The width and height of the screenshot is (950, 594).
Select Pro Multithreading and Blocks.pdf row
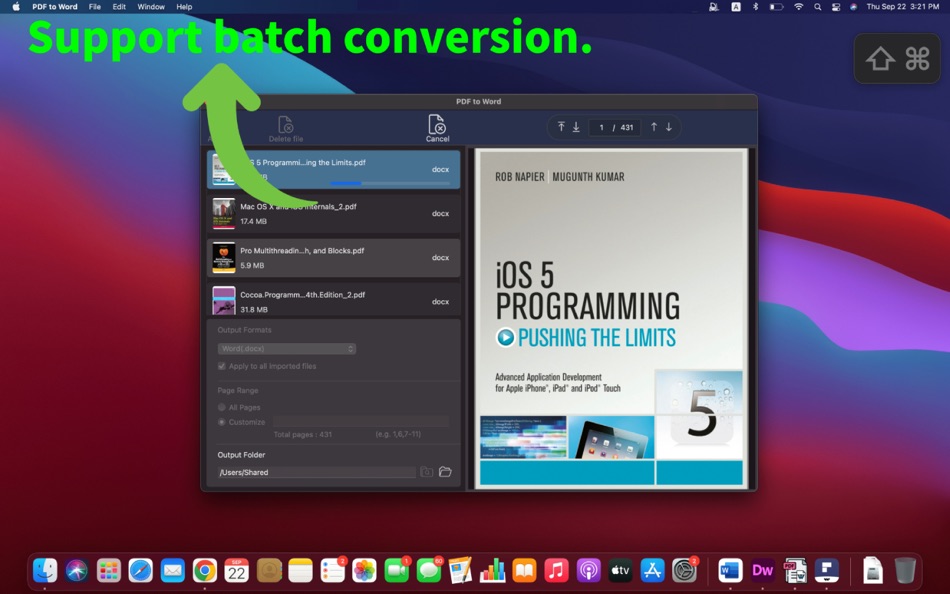[x=333, y=258]
